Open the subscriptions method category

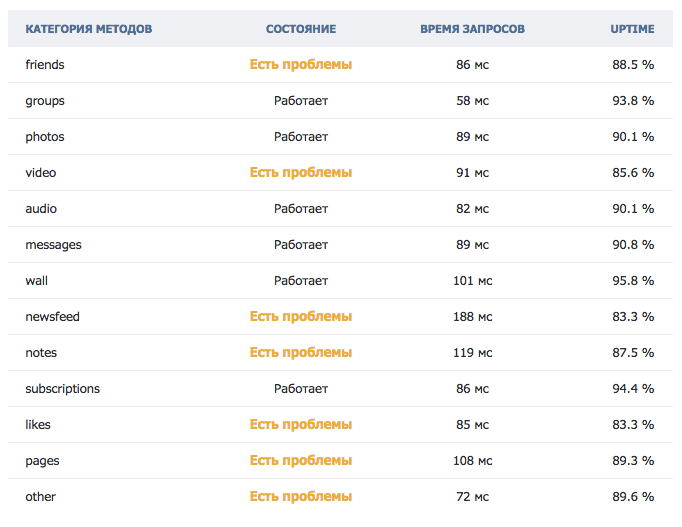62,389
